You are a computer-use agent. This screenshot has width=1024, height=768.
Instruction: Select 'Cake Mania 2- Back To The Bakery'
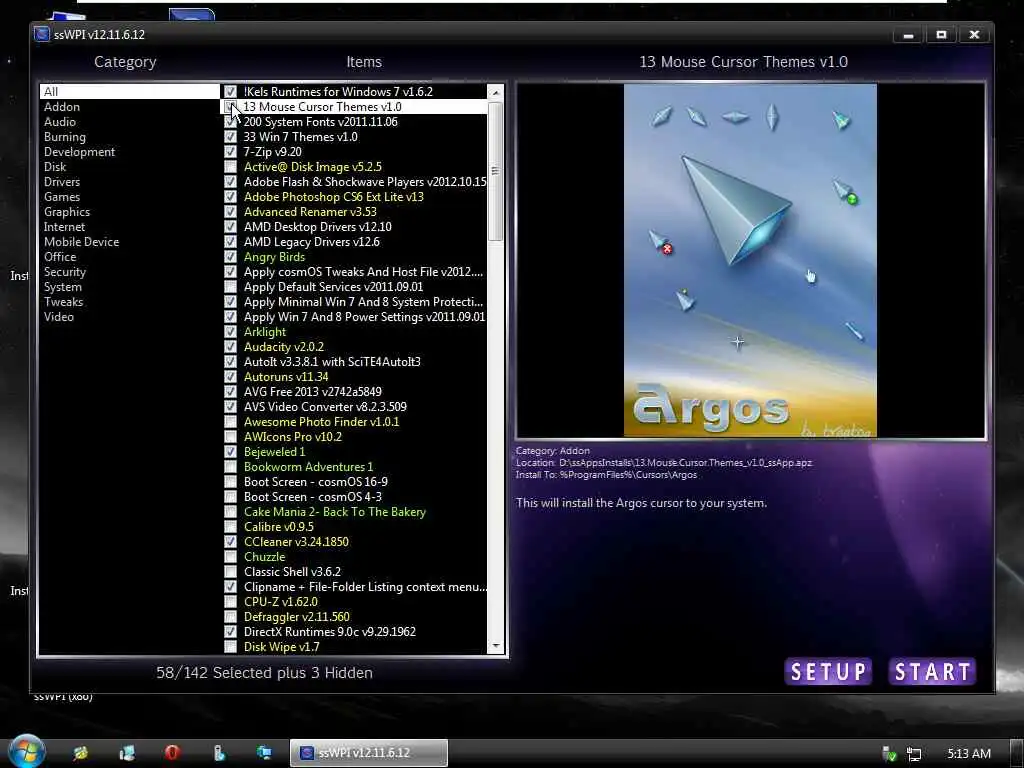[334, 512]
